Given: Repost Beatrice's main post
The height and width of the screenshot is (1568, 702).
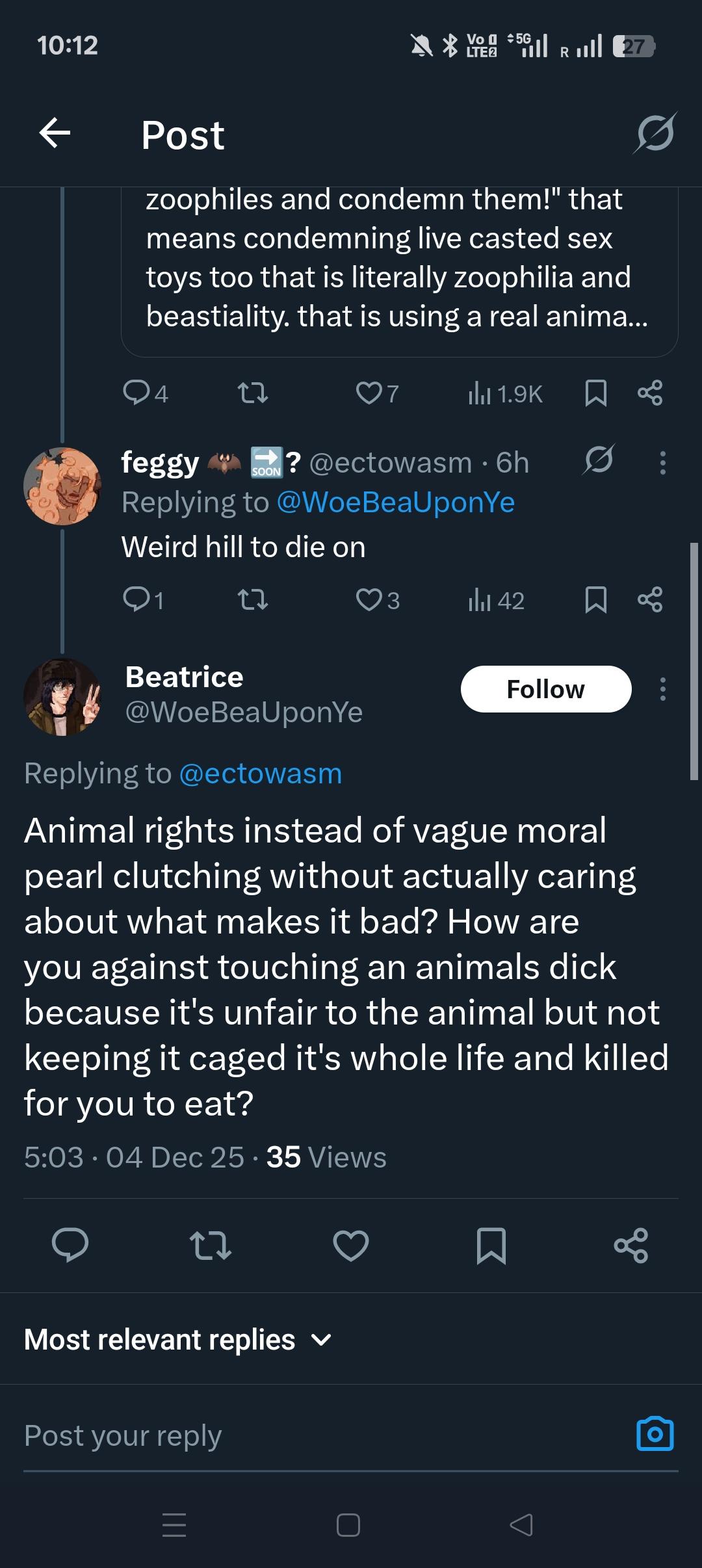Looking at the screenshot, I should [210, 1246].
